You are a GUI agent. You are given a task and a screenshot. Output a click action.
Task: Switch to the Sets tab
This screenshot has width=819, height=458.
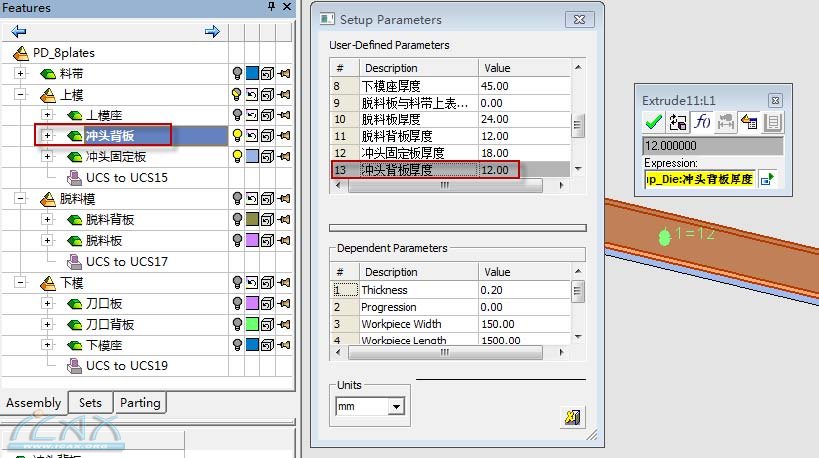[90, 403]
